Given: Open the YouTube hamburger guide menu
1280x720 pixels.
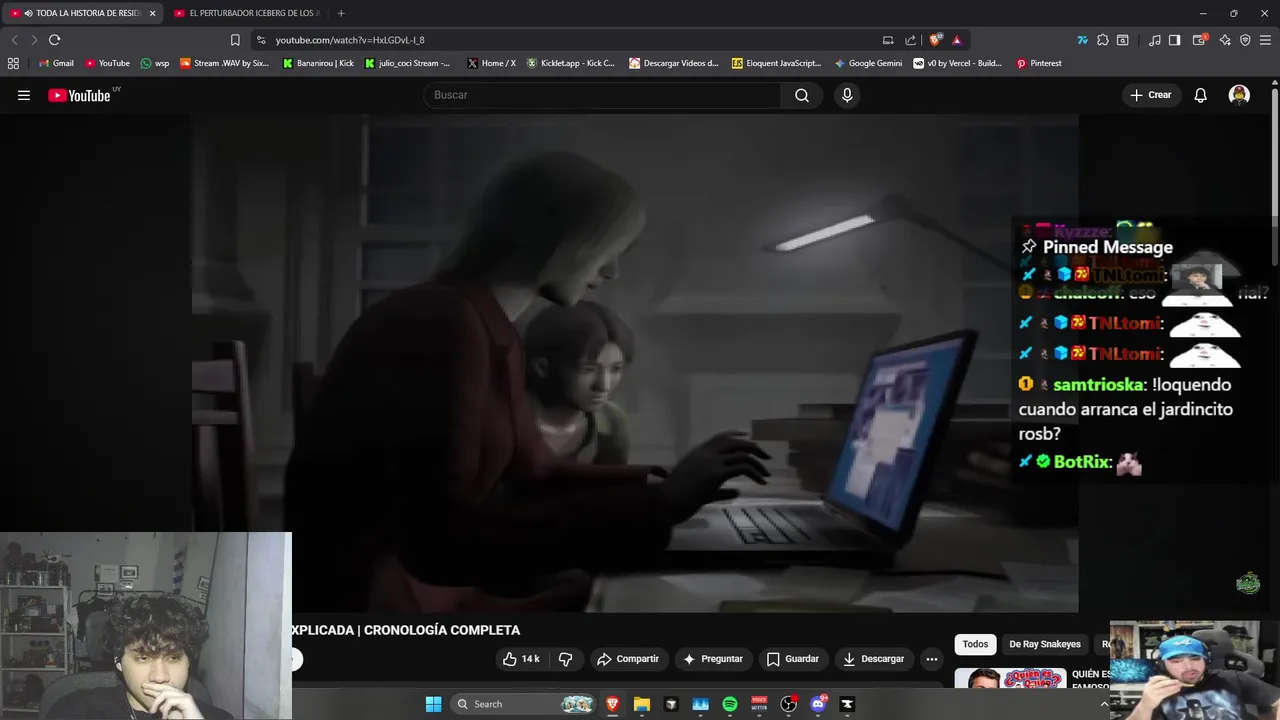Looking at the screenshot, I should pyautogui.click(x=24, y=95).
